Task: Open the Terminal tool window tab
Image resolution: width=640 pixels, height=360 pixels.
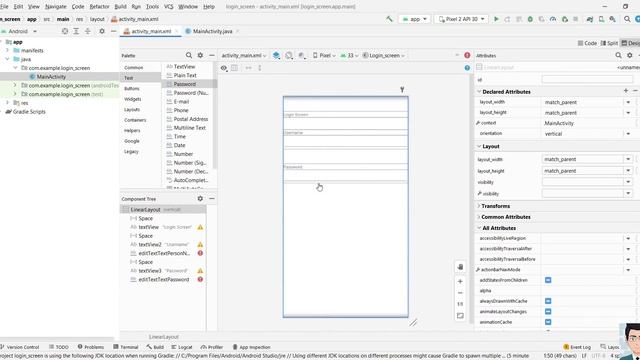Action: point(126,347)
